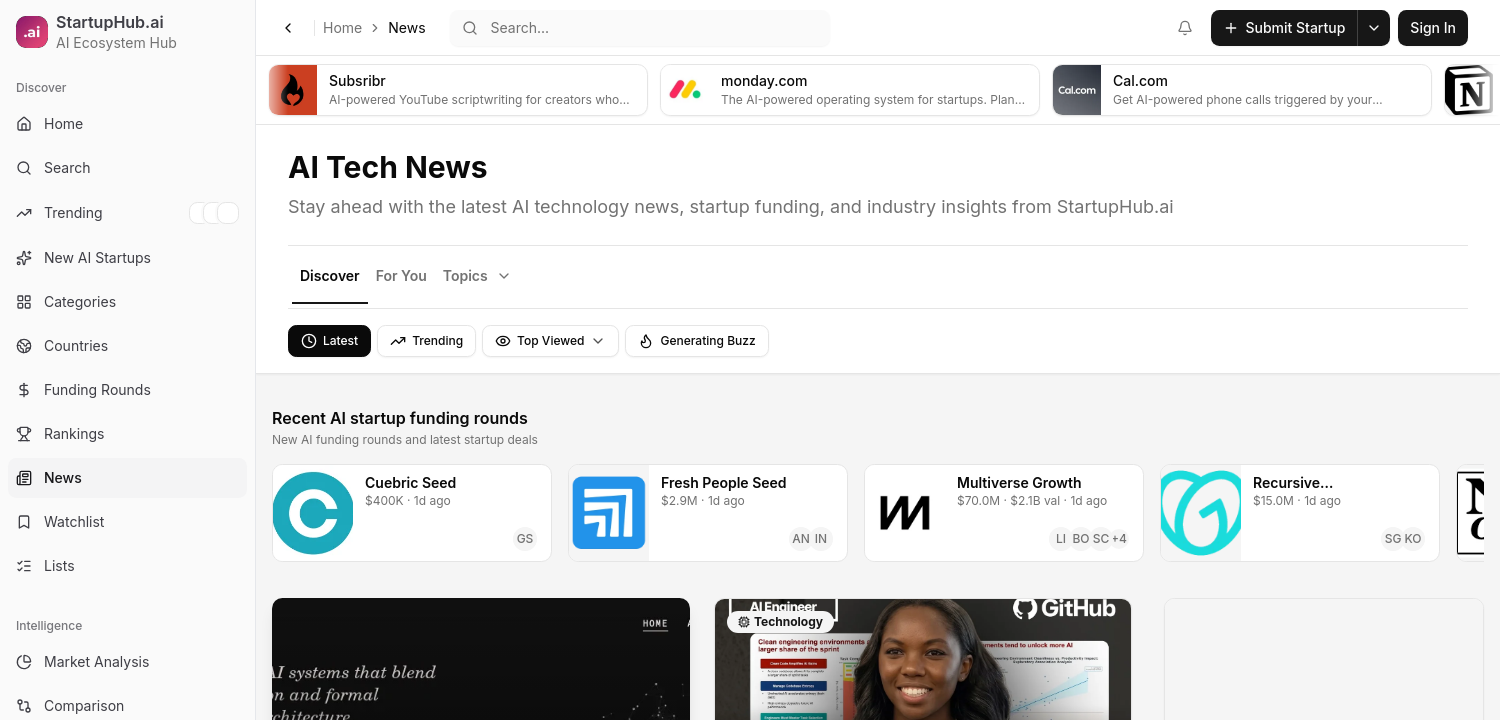Switch to the Discover tab
1500x720 pixels.
tap(330, 276)
